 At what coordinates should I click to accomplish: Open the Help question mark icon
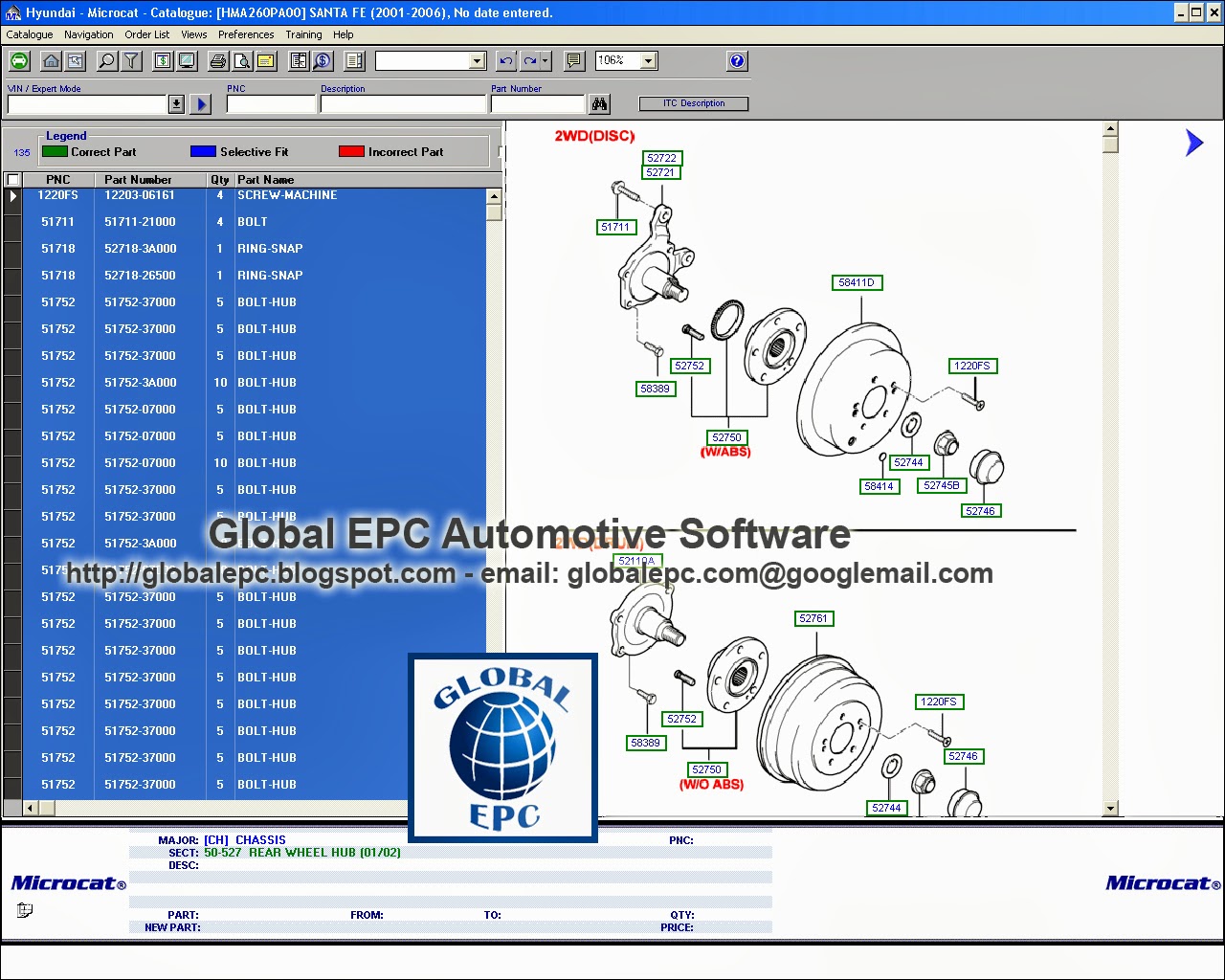click(x=736, y=60)
